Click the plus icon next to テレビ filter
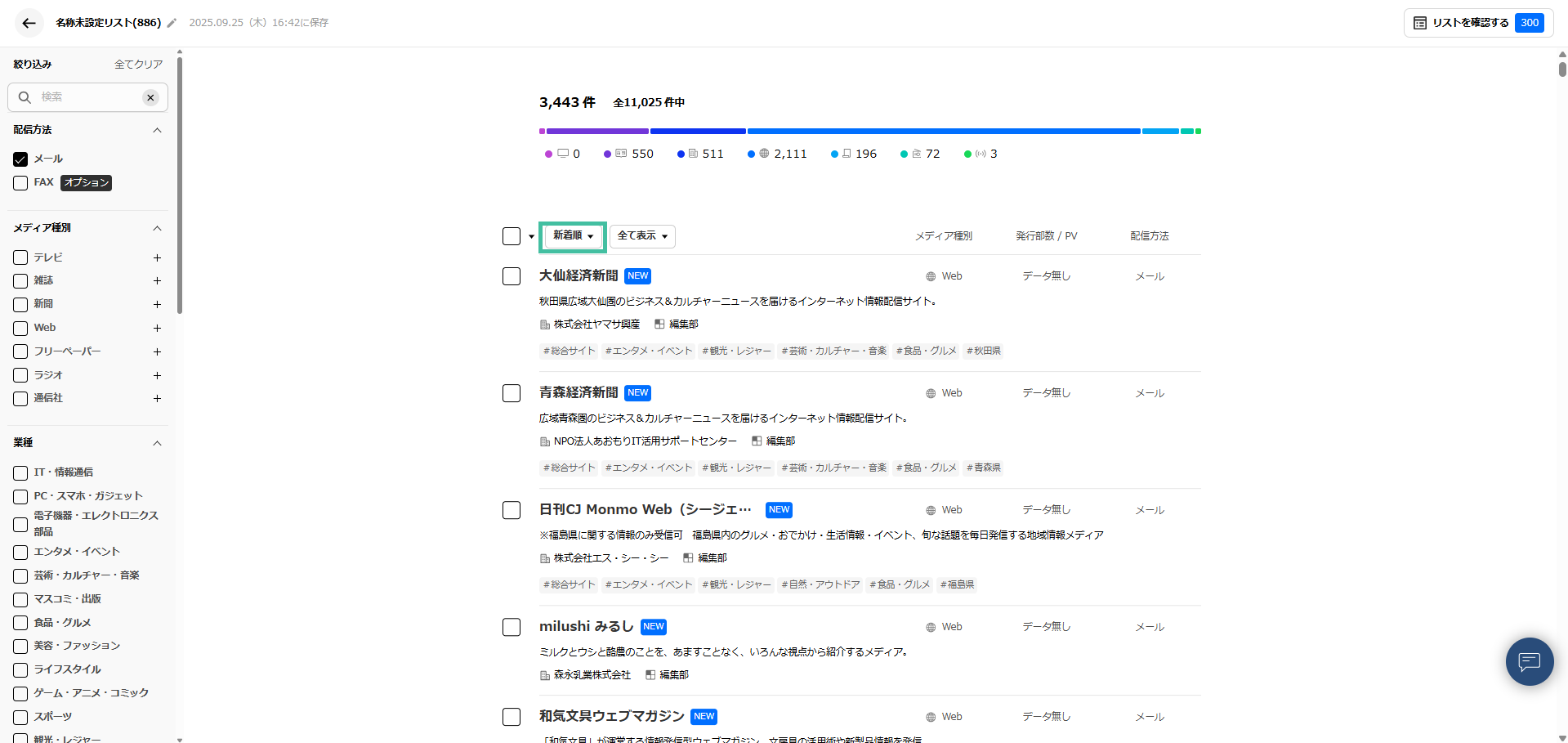The width and height of the screenshot is (1568, 743). [157, 257]
